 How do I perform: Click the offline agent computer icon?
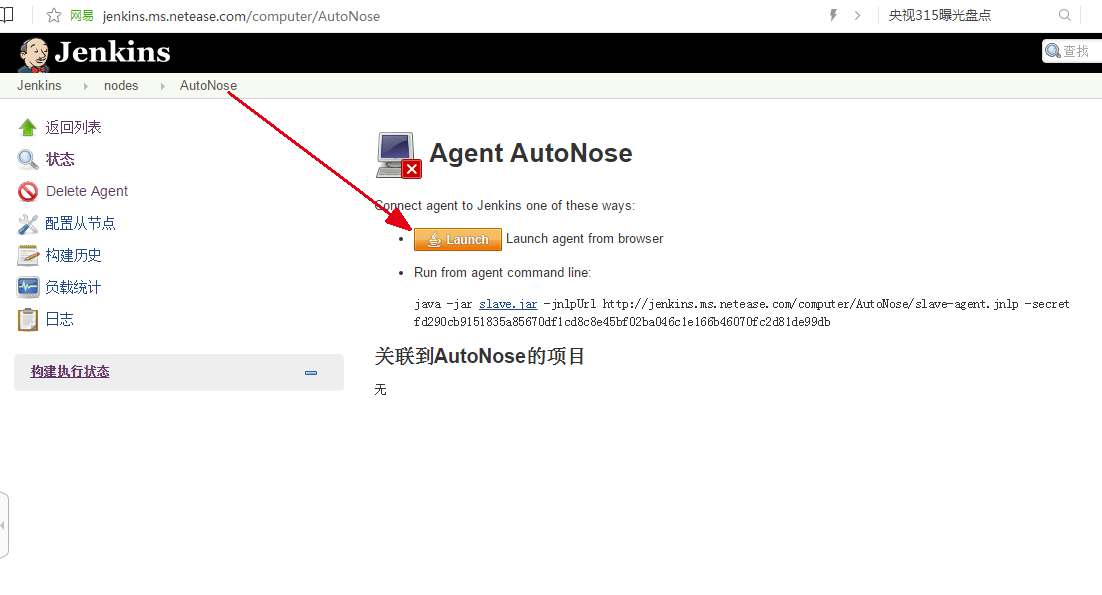[x=398, y=155]
